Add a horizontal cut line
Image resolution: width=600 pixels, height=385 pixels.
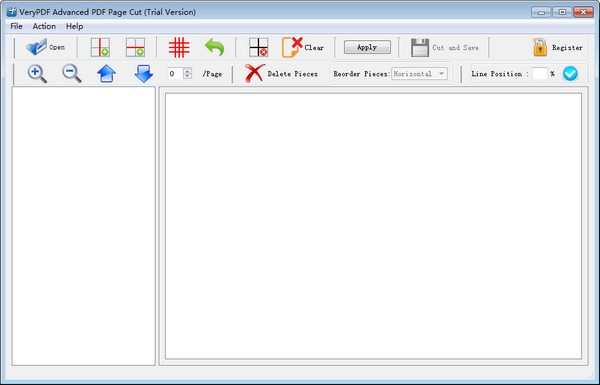135,47
